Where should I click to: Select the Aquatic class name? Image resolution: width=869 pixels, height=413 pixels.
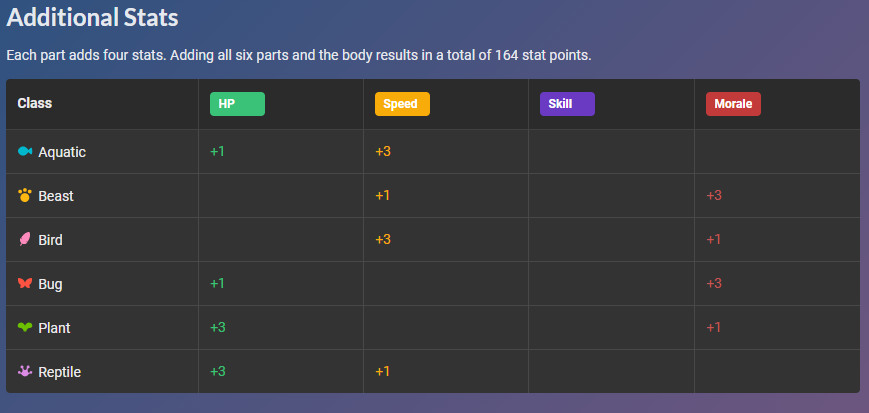tap(62, 152)
